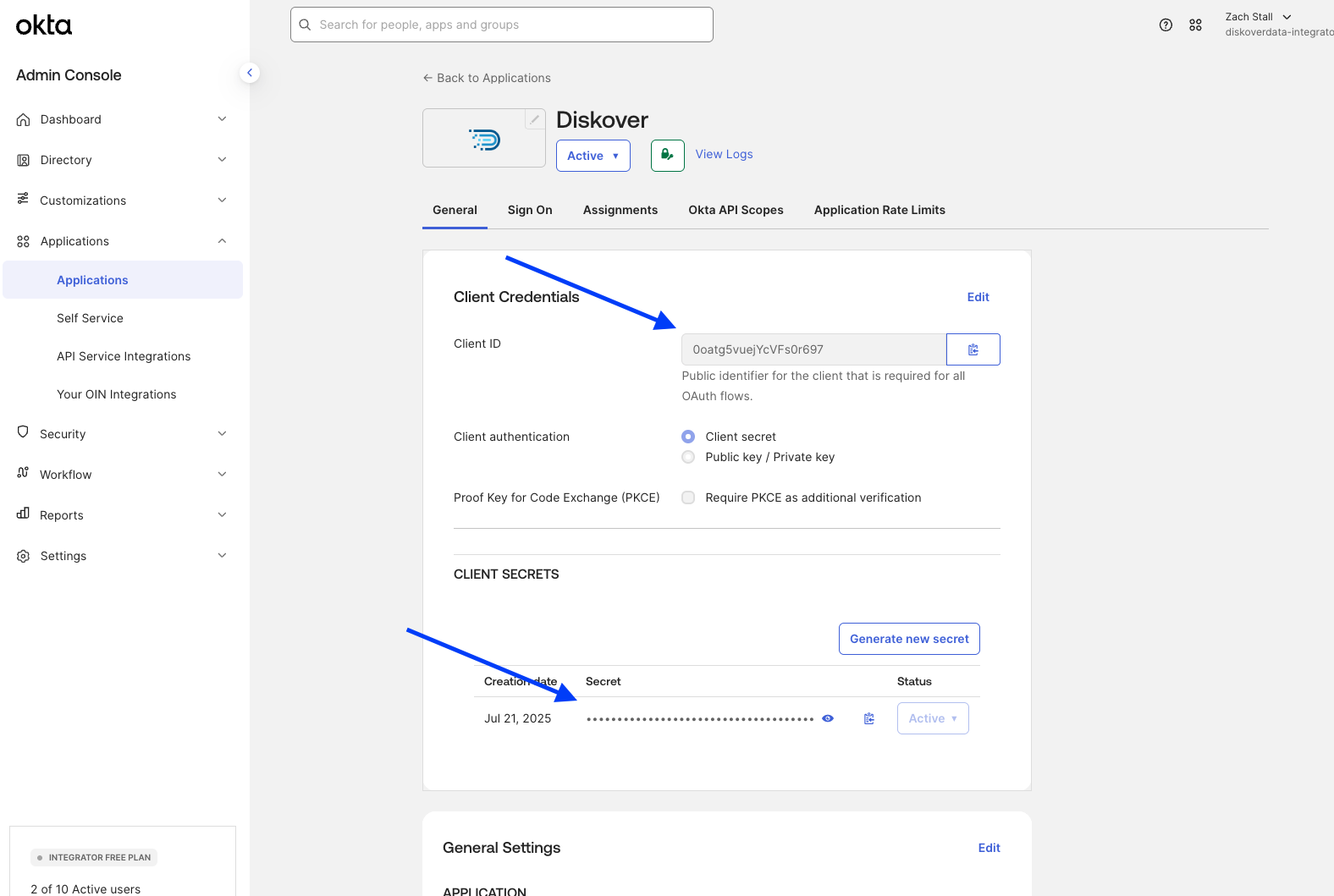Click the Applications grid icon in the sidebar
Image resolution: width=1334 pixels, height=896 pixels.
[23, 241]
